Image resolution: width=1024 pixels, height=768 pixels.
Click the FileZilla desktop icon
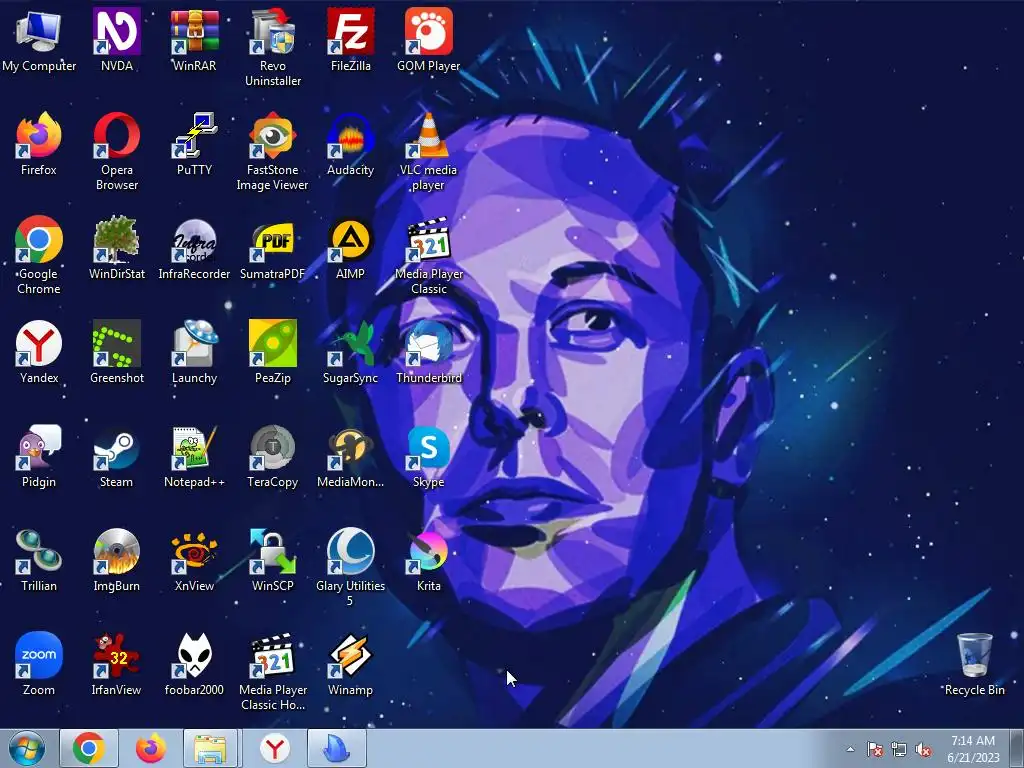click(351, 40)
